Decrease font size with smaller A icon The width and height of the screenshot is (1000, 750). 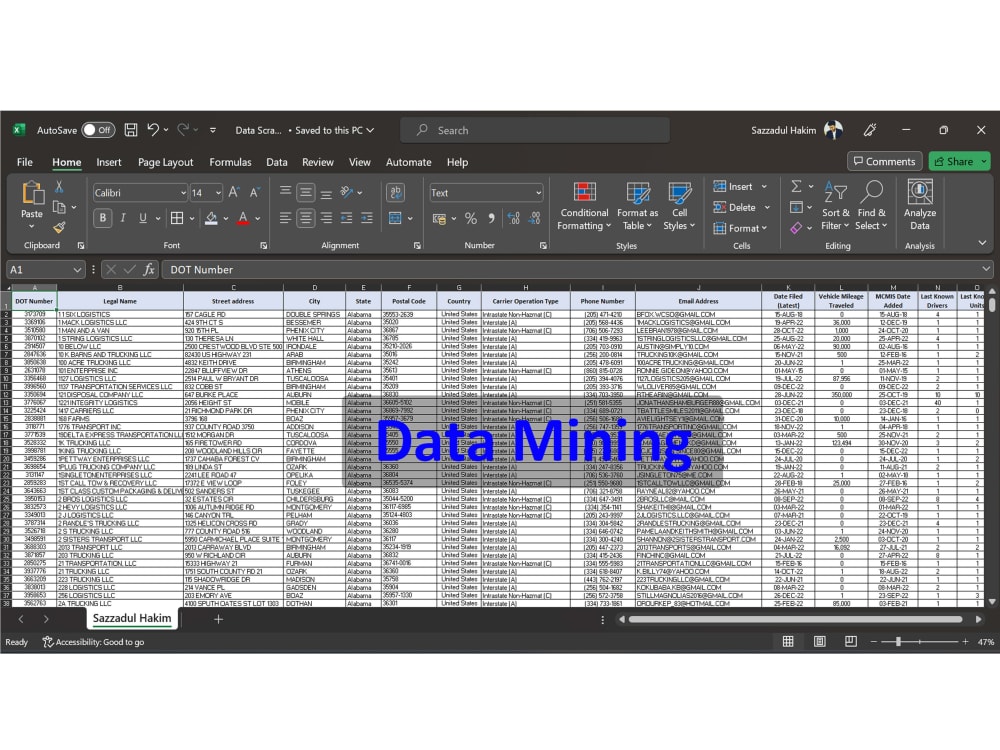pyautogui.click(x=254, y=193)
